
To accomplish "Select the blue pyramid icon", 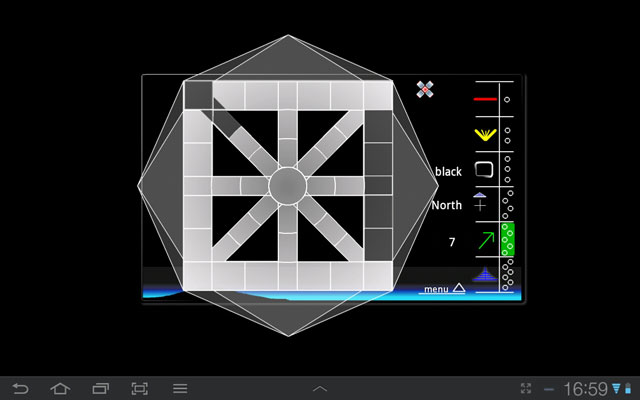I will coord(484,274).
